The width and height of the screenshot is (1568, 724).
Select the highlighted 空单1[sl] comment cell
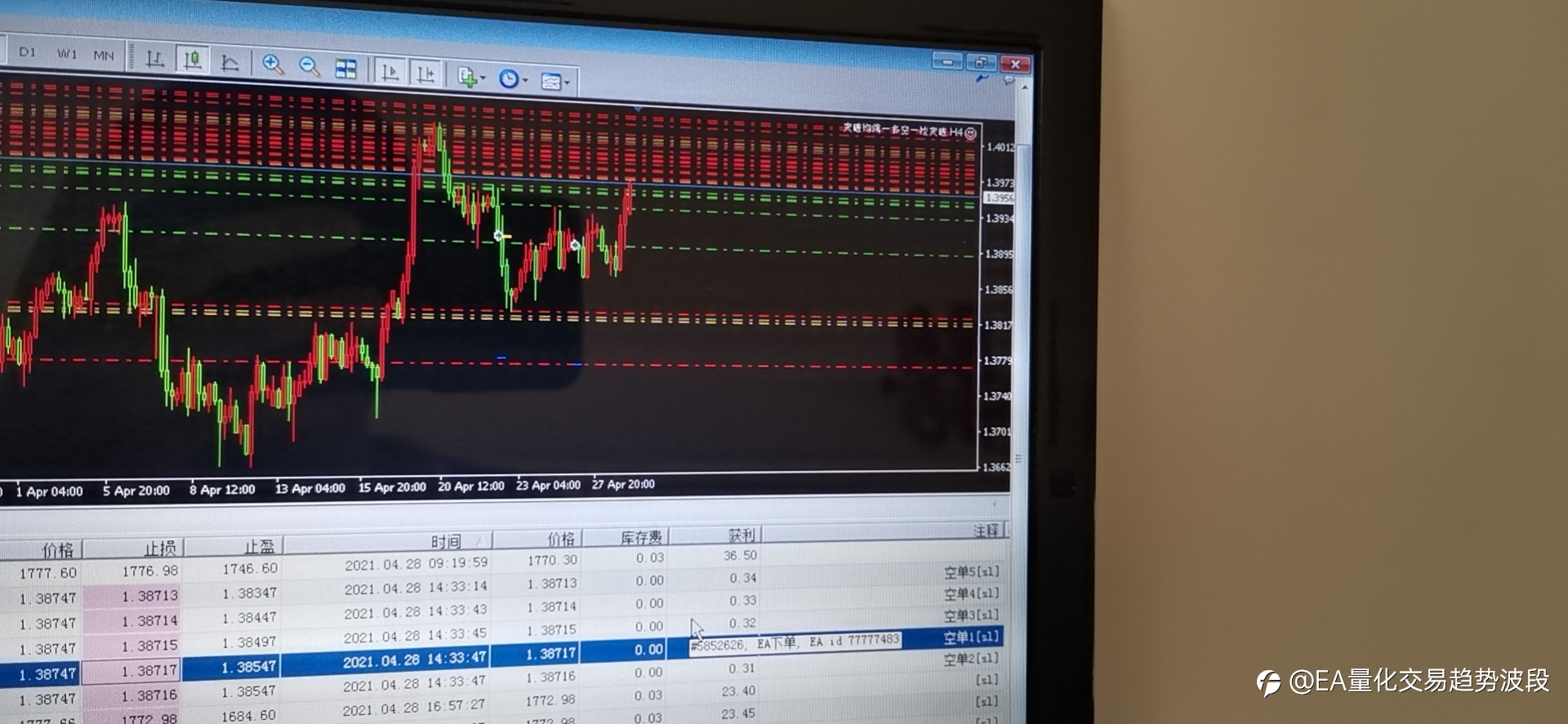tap(971, 637)
